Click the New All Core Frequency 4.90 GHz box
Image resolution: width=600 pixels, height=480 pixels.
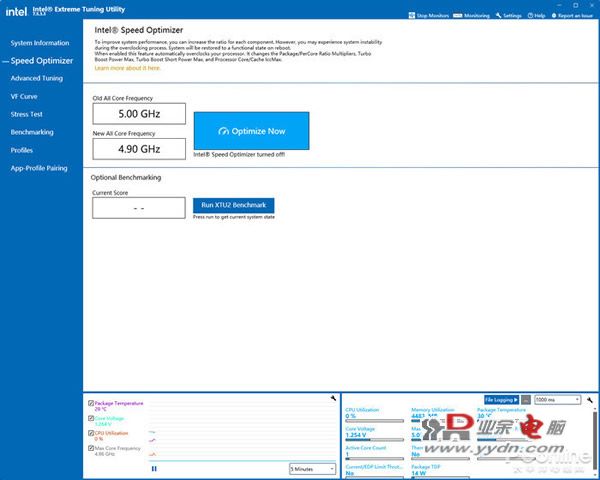coord(139,149)
